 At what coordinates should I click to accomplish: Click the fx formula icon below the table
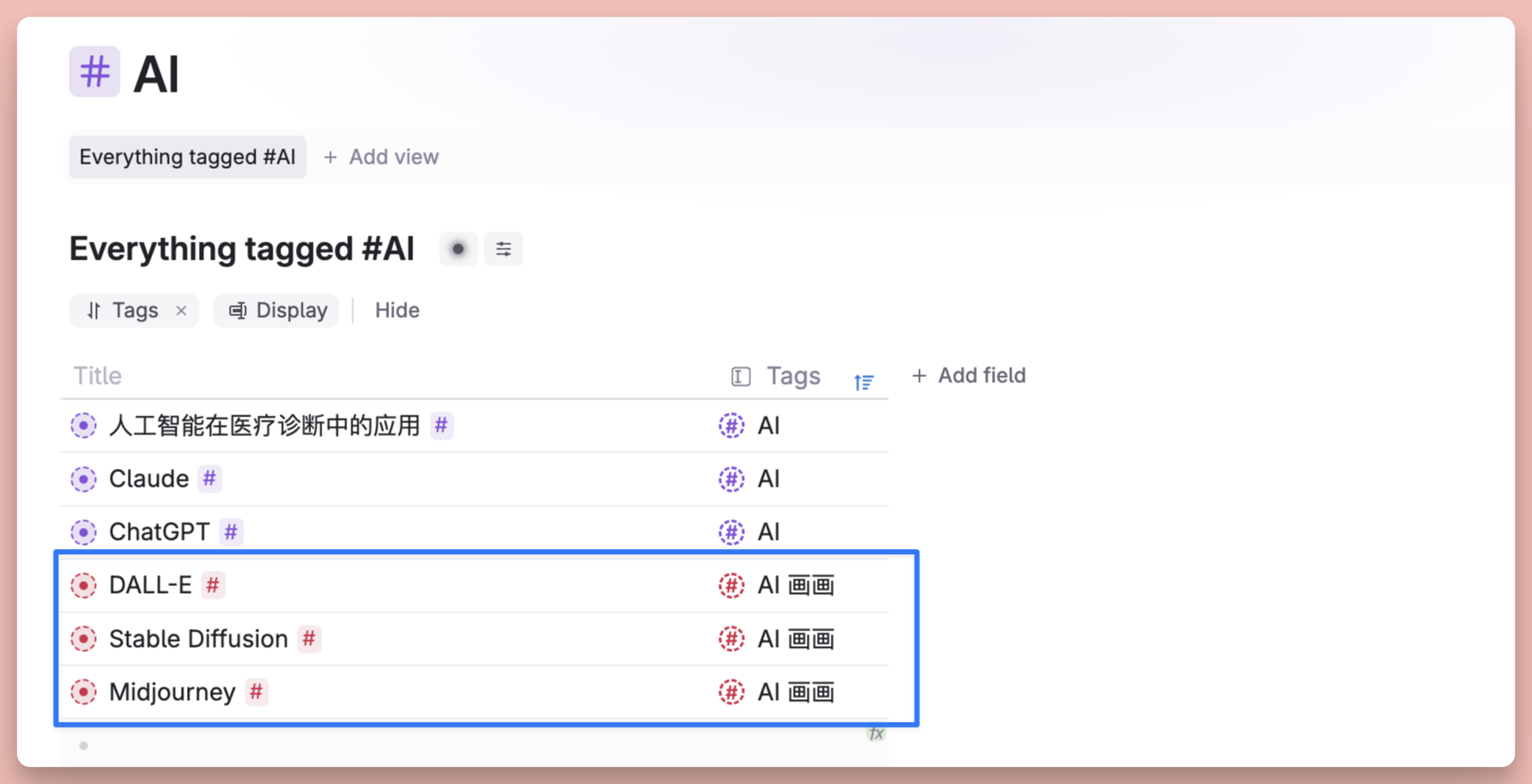(876, 734)
